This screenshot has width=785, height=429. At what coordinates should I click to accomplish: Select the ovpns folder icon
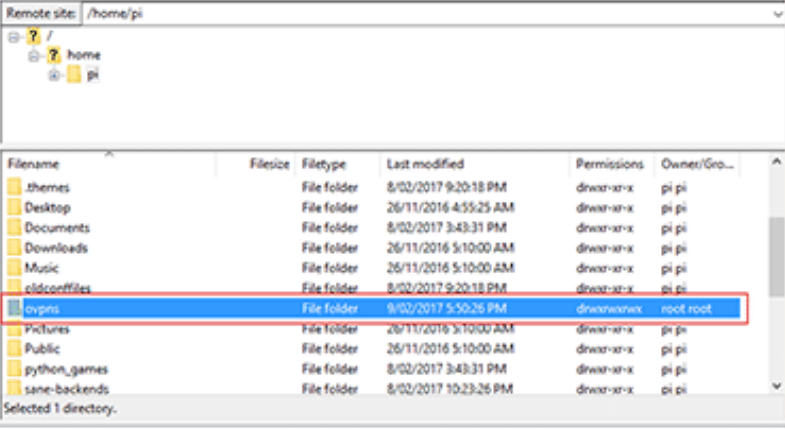tap(14, 309)
